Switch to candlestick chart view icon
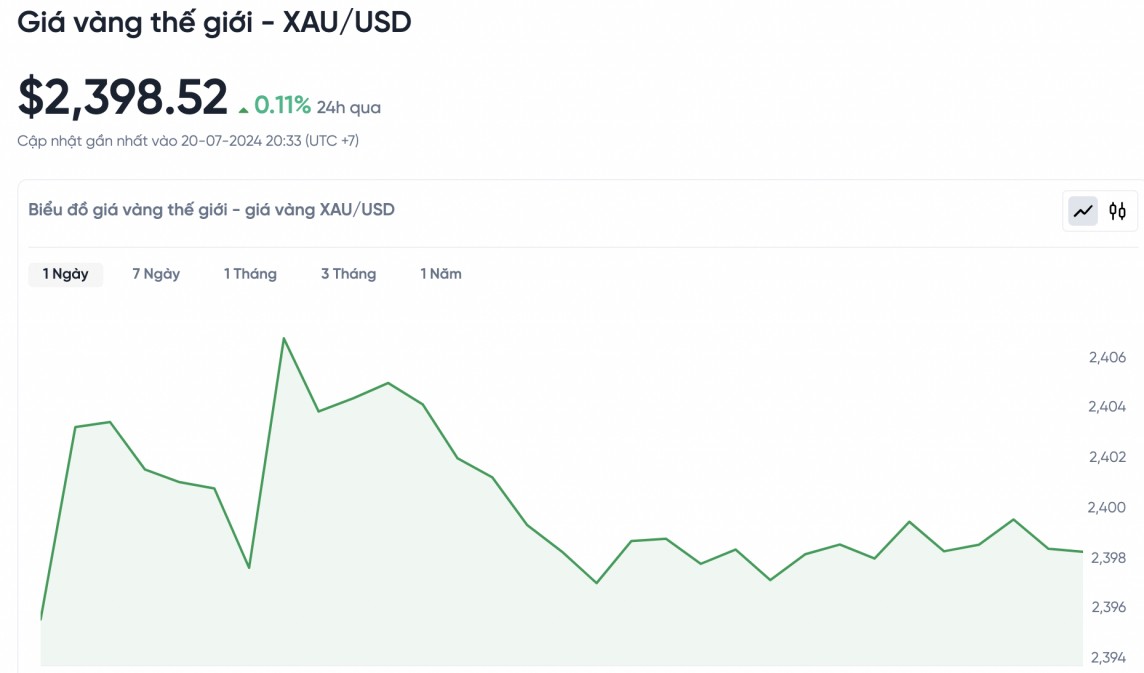Screen dimensions: 1144x673 click(1117, 211)
